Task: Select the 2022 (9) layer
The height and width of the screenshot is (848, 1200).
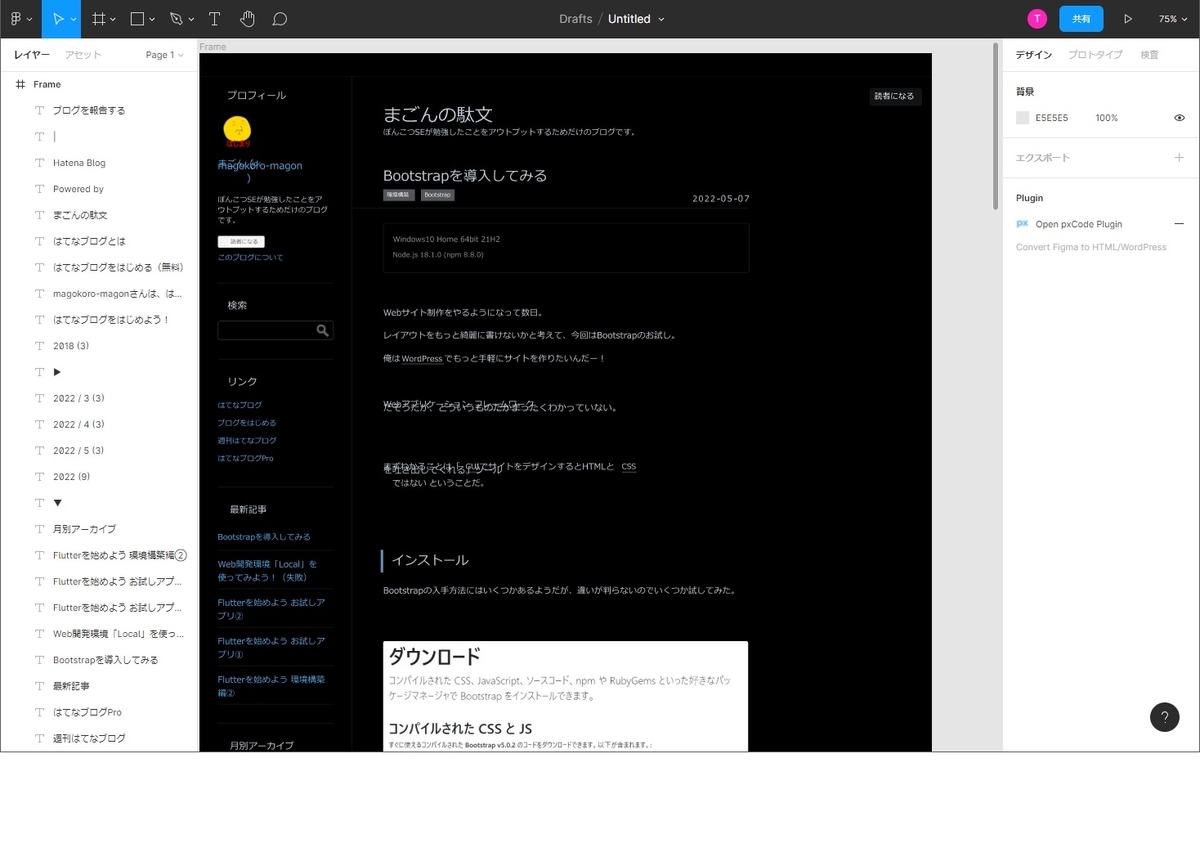Action: coord(100,476)
